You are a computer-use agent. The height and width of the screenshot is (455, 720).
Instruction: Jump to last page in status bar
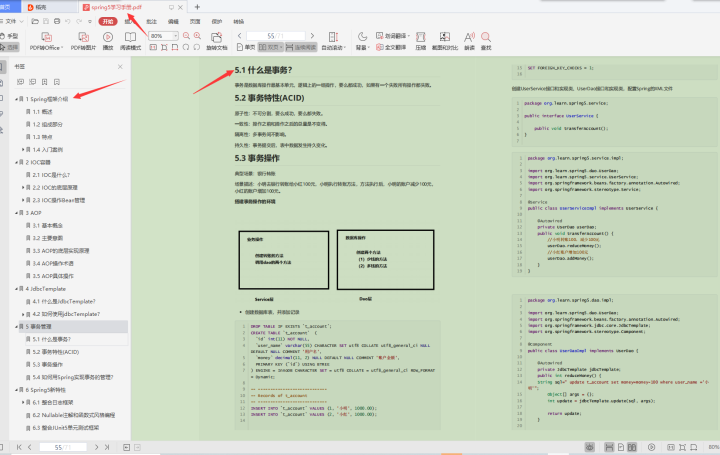click(107, 447)
